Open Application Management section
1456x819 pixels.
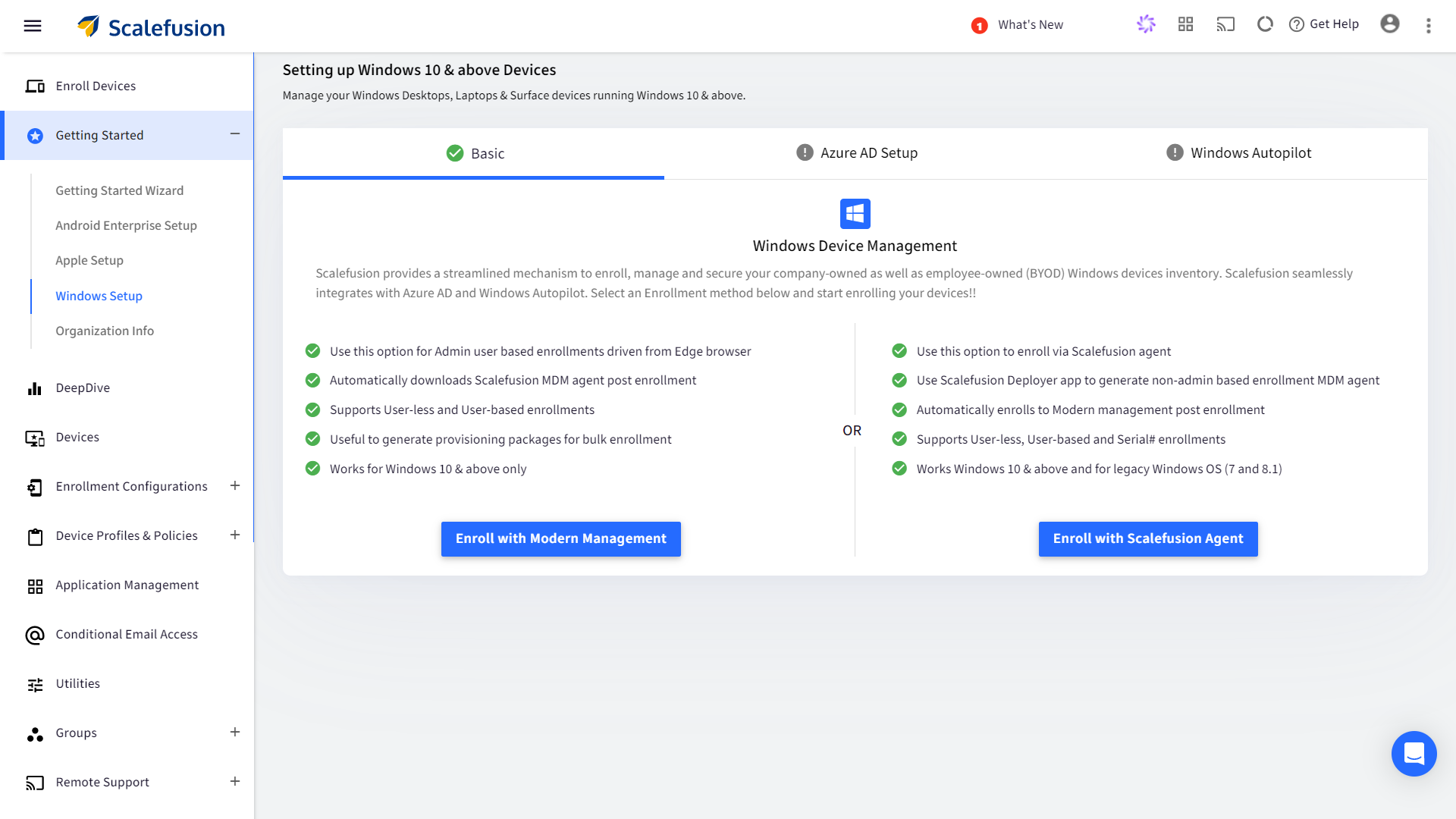click(x=127, y=585)
